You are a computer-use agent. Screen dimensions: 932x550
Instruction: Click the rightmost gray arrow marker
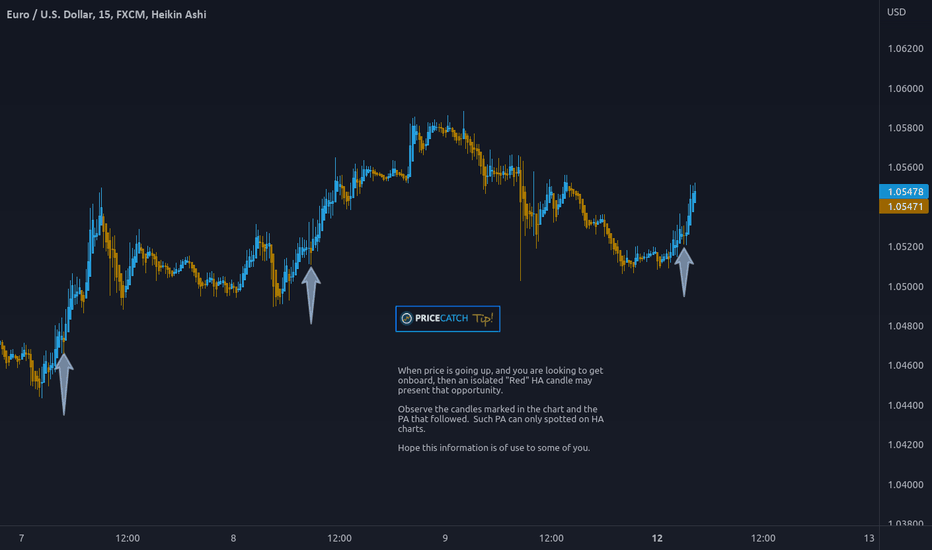click(684, 272)
